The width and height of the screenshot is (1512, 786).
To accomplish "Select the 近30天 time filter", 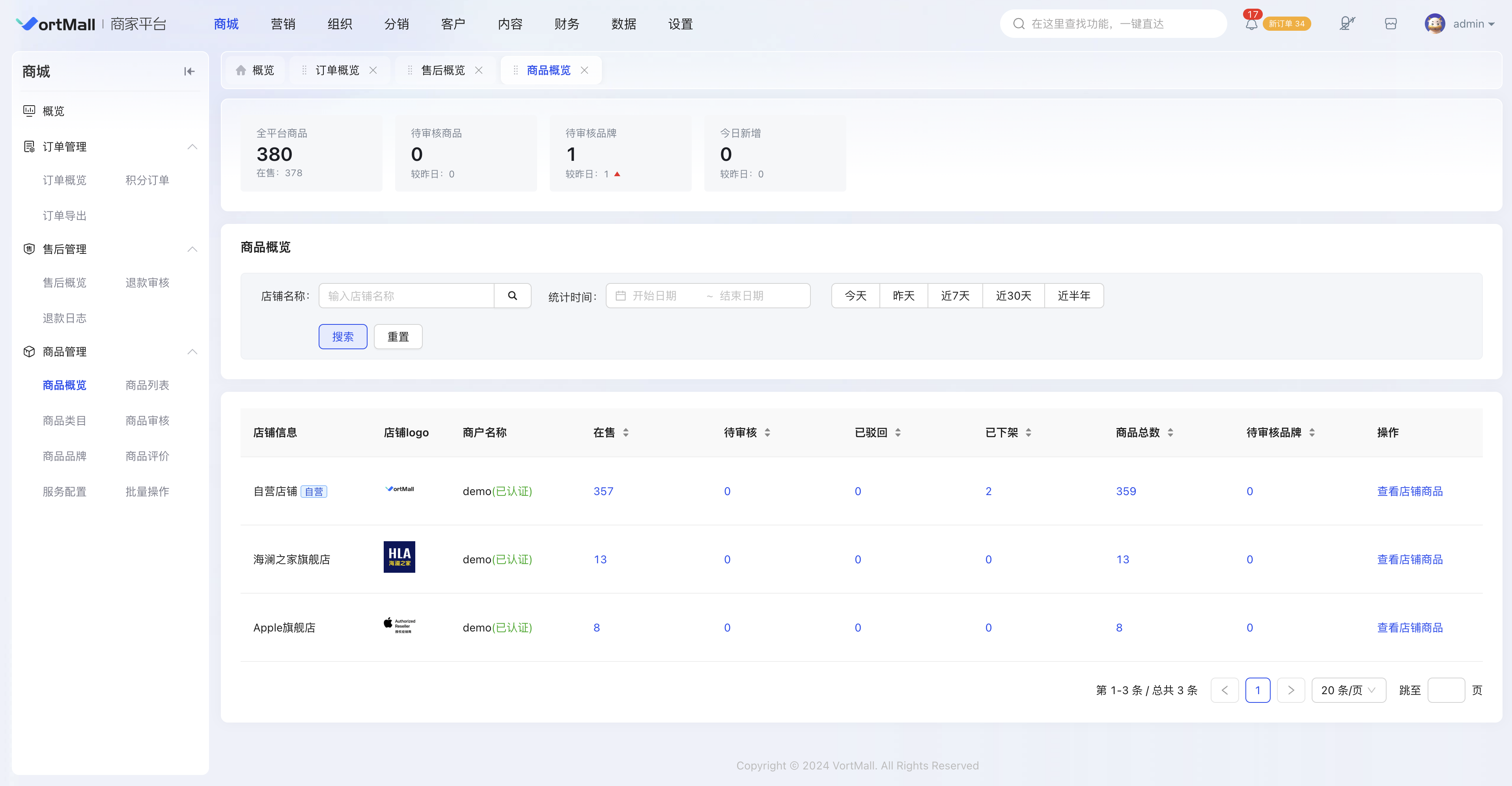I will click(x=1014, y=296).
